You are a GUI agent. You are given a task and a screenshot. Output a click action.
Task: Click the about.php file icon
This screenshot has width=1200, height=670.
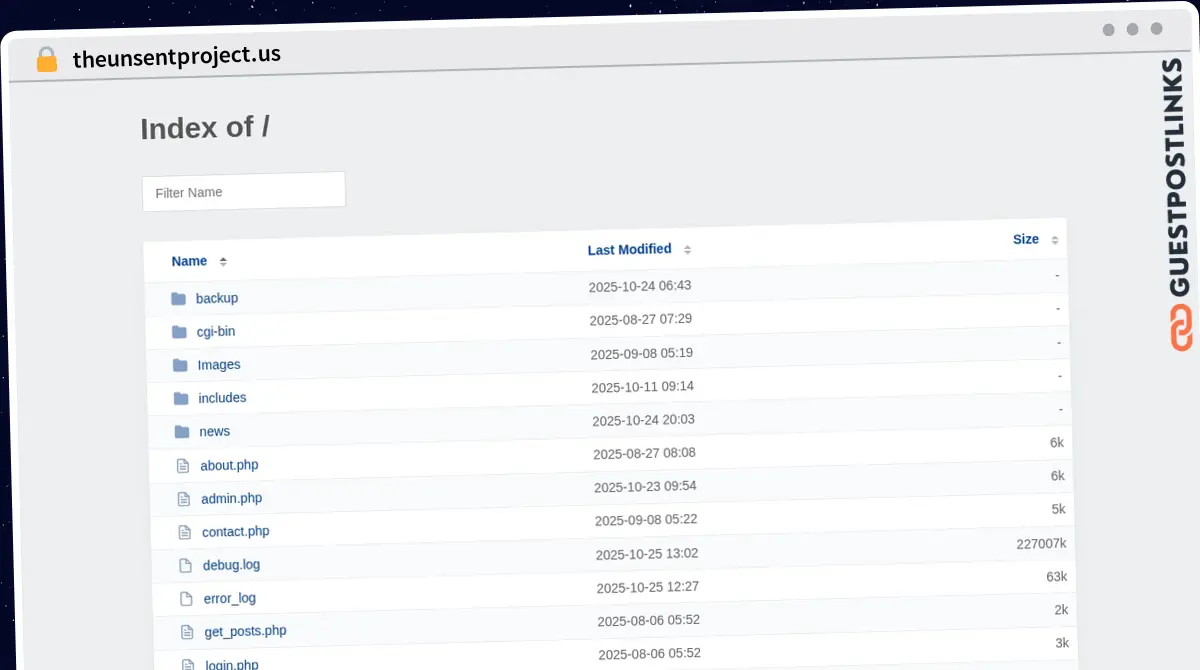pos(183,465)
